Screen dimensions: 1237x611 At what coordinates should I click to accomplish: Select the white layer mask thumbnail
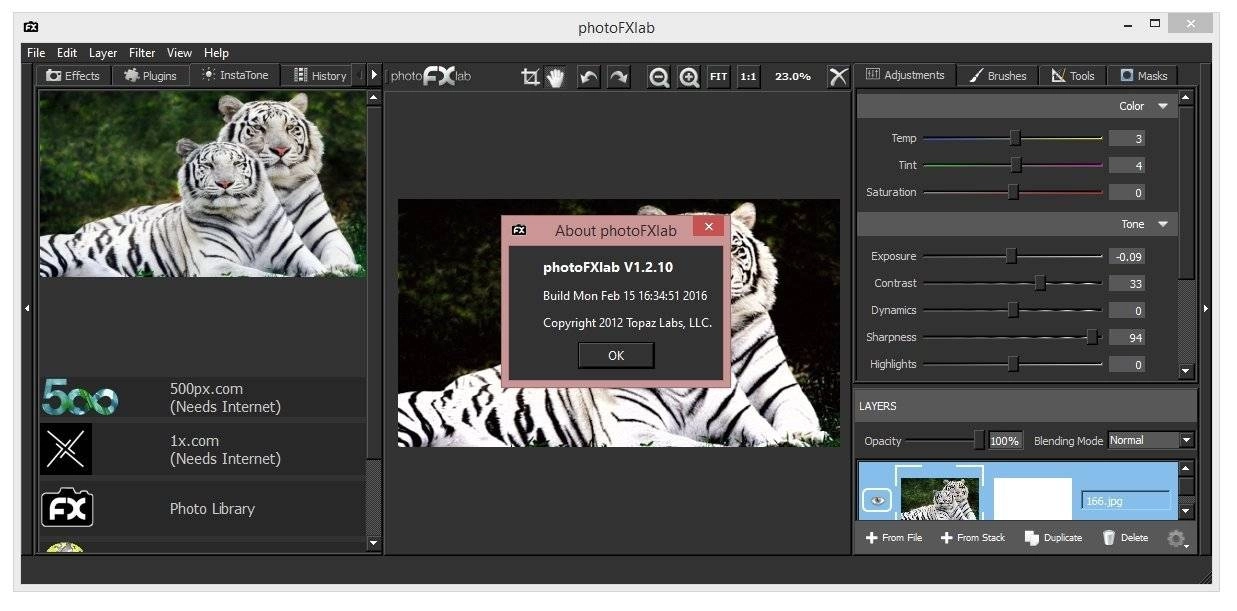(x=1032, y=499)
